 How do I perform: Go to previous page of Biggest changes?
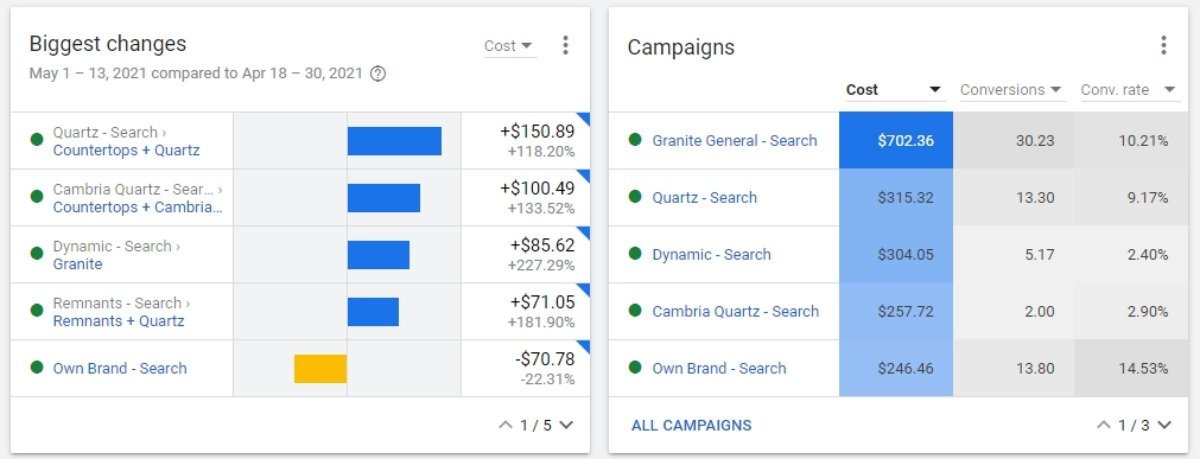pos(505,425)
